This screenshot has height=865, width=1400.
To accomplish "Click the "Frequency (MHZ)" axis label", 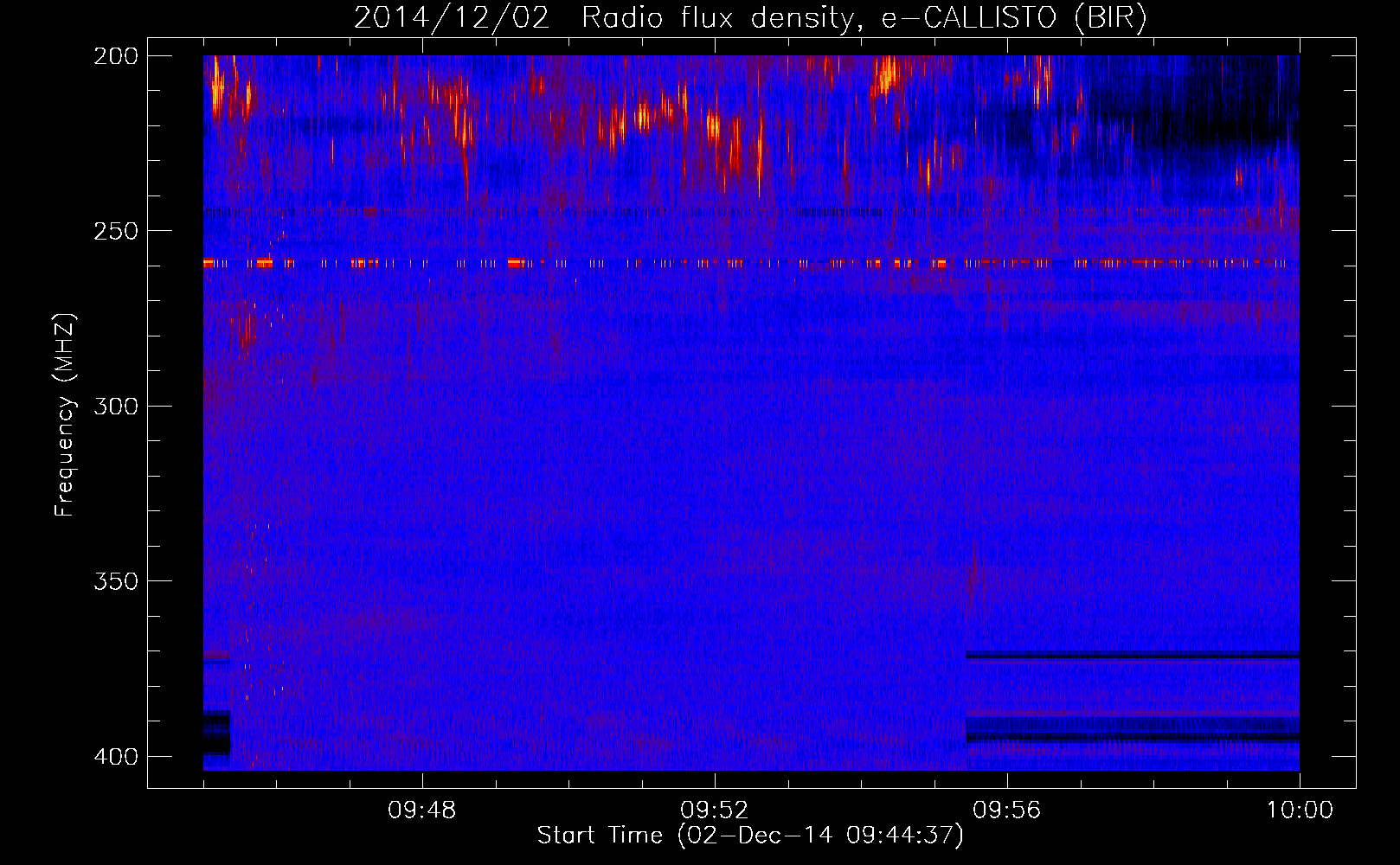I will [65, 415].
